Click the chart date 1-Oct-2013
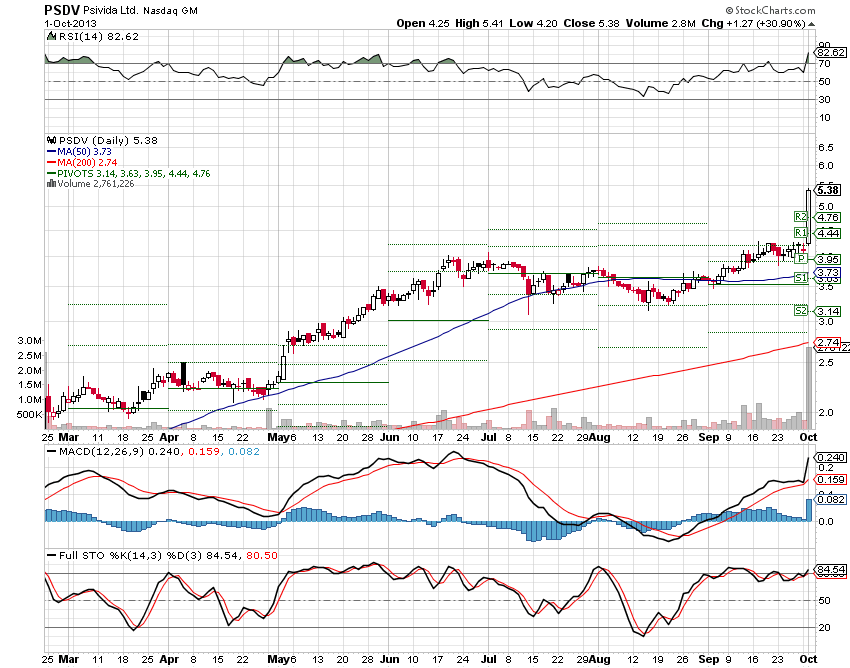This screenshot has height=668, width=850. (x=70, y=24)
